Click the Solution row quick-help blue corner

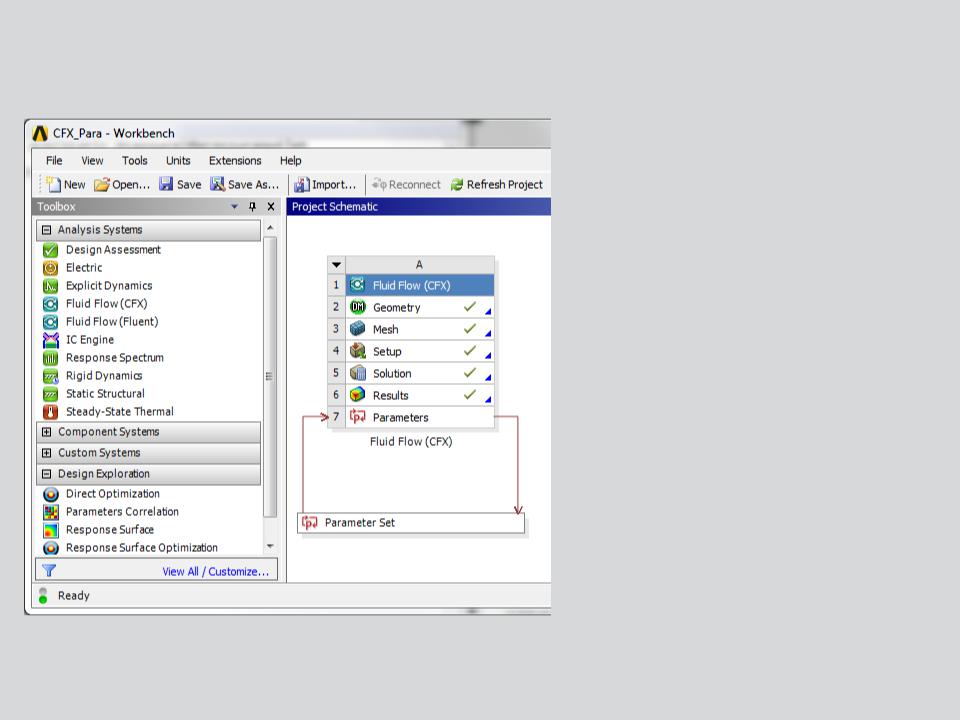tap(488, 378)
